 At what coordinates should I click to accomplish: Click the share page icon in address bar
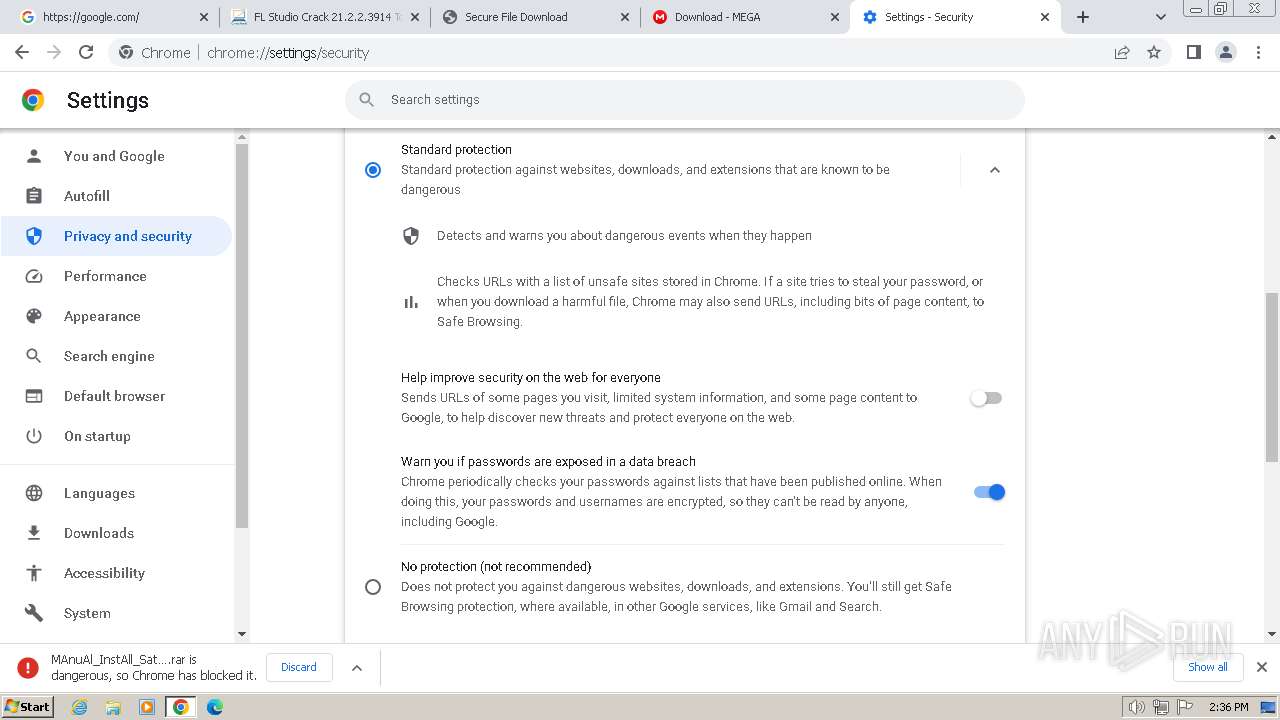pyautogui.click(x=1122, y=53)
